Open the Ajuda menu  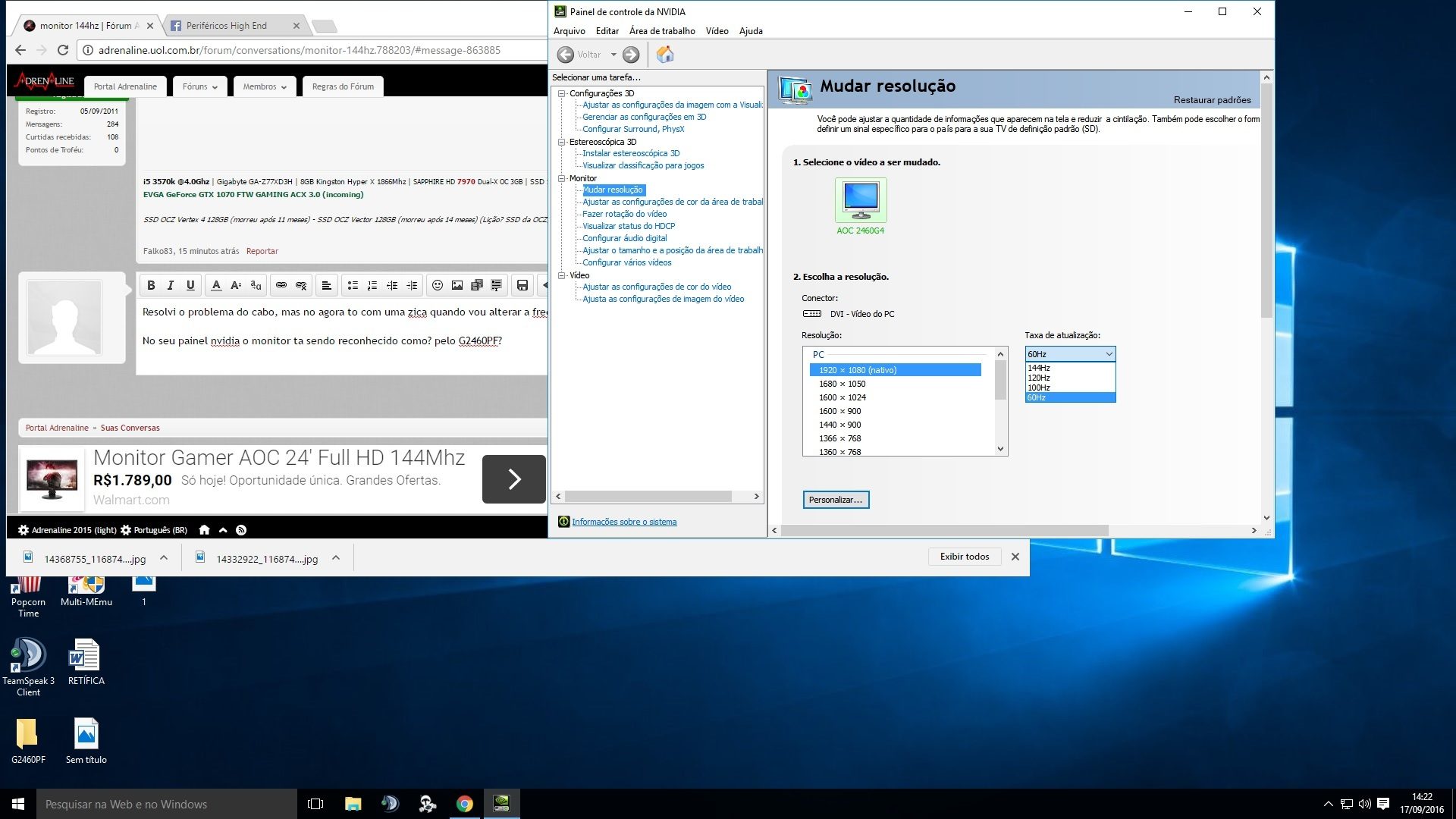click(x=751, y=31)
